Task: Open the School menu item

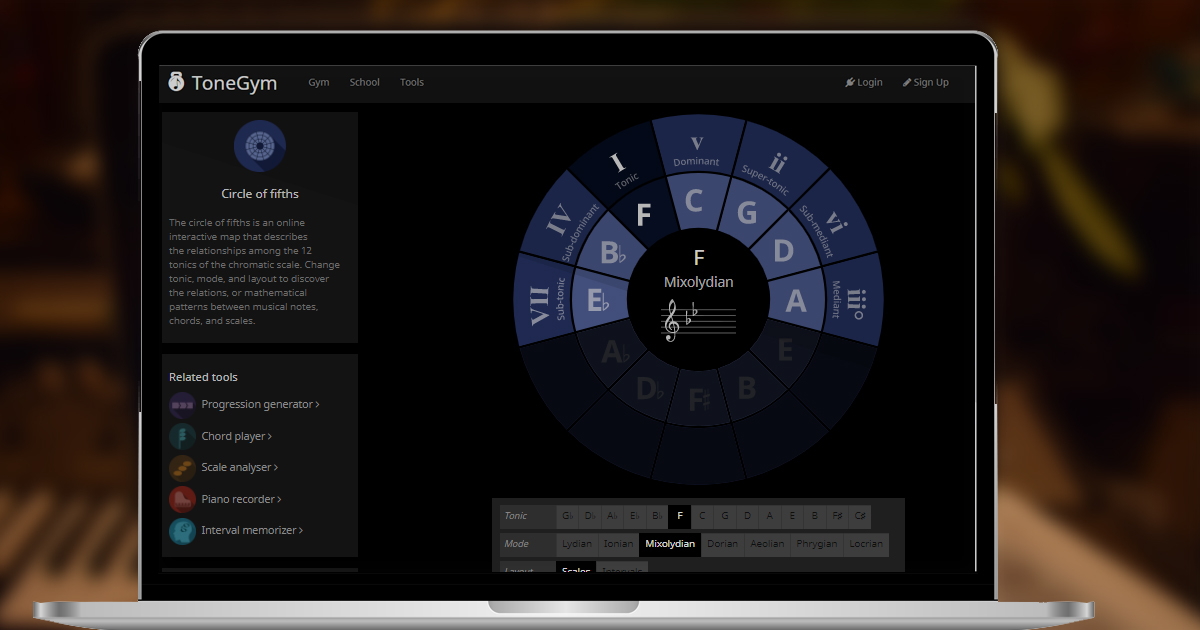Action: 364,82
